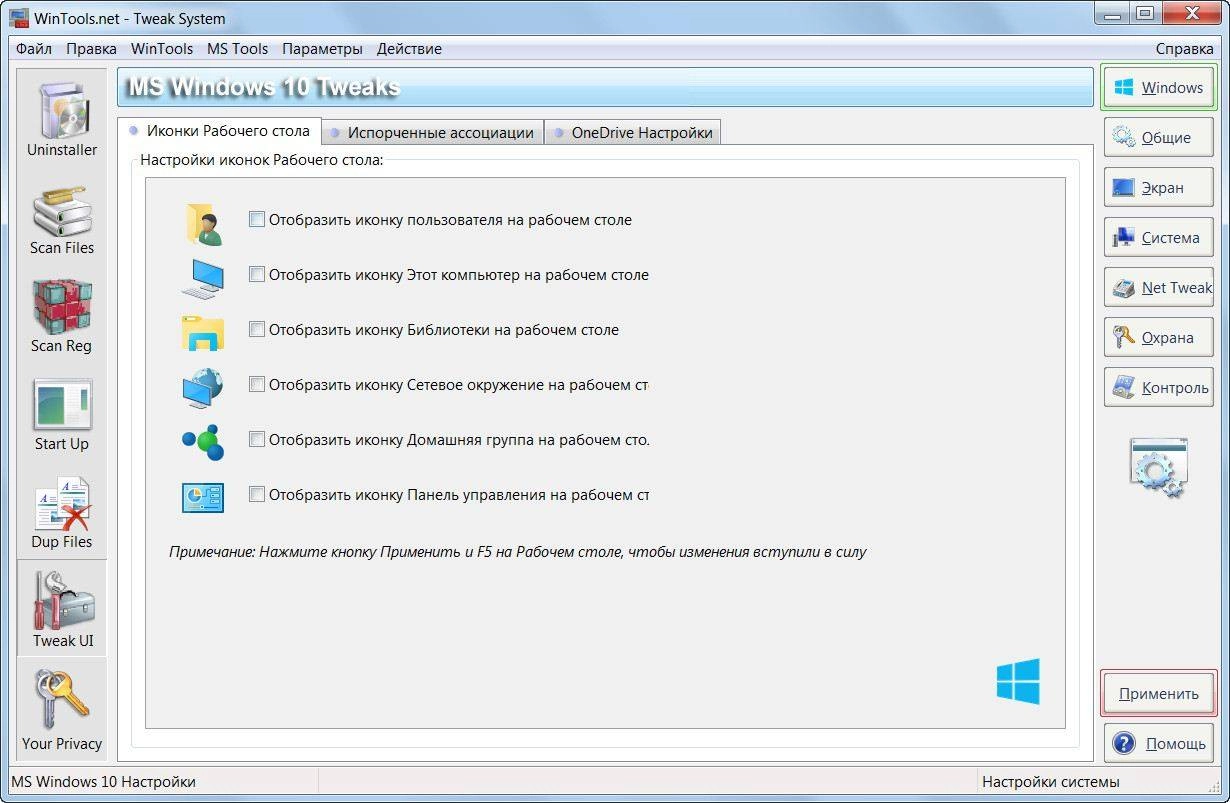Enable Отобразить иконку Панель управления checkbox
This screenshot has height=803, width=1230.
(x=257, y=494)
